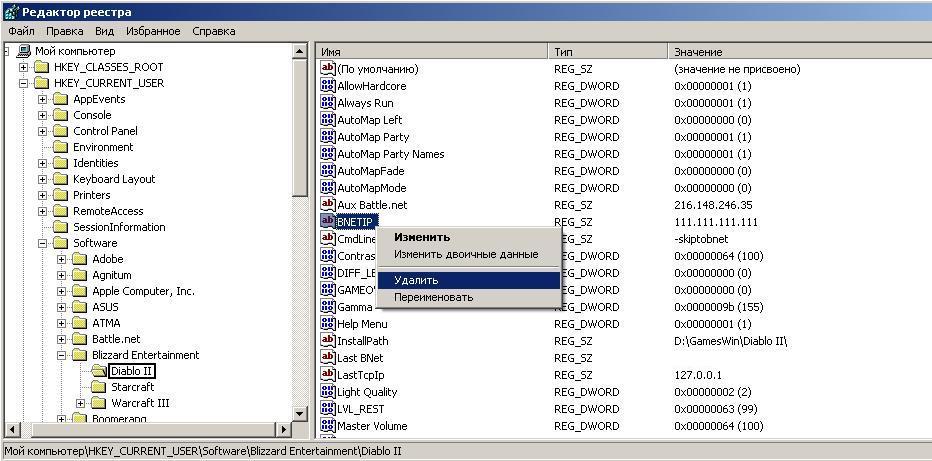Expand the HKEY_CLASSES_ROOT tree node
Image resolution: width=932 pixels, height=461 pixels.
click(x=23, y=67)
